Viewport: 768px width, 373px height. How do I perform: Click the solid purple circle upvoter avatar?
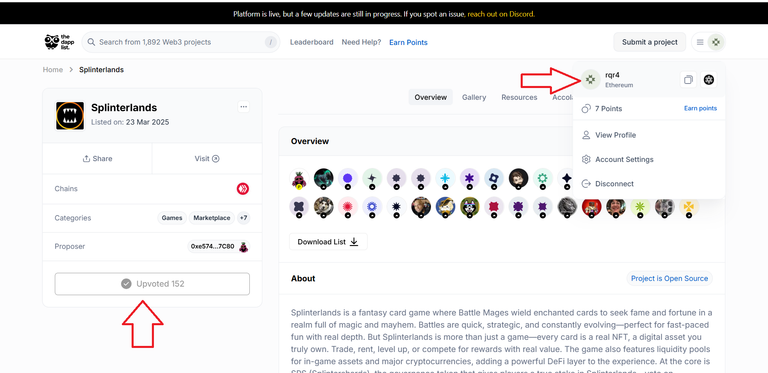click(348, 179)
